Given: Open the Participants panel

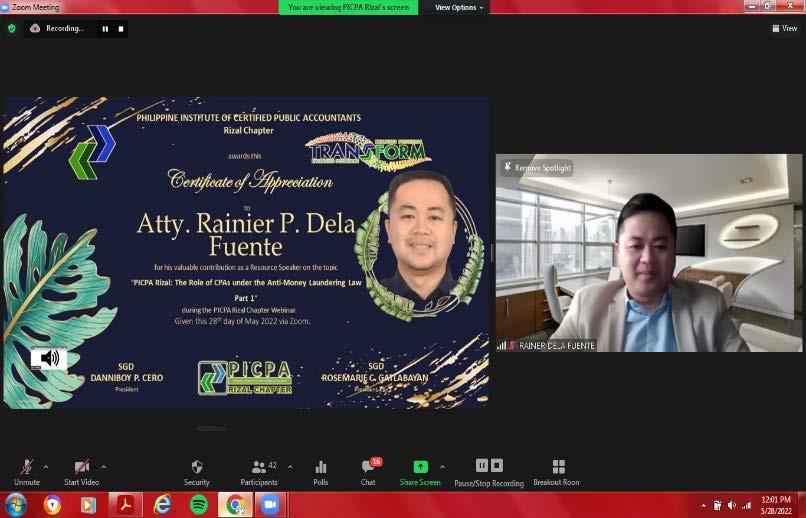Looking at the screenshot, I should (259, 472).
